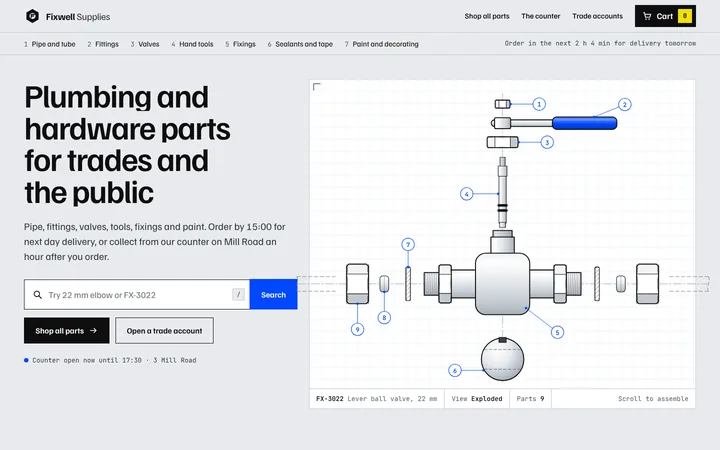Click the blue Search button
The image size is (720, 450).
tap(274, 294)
